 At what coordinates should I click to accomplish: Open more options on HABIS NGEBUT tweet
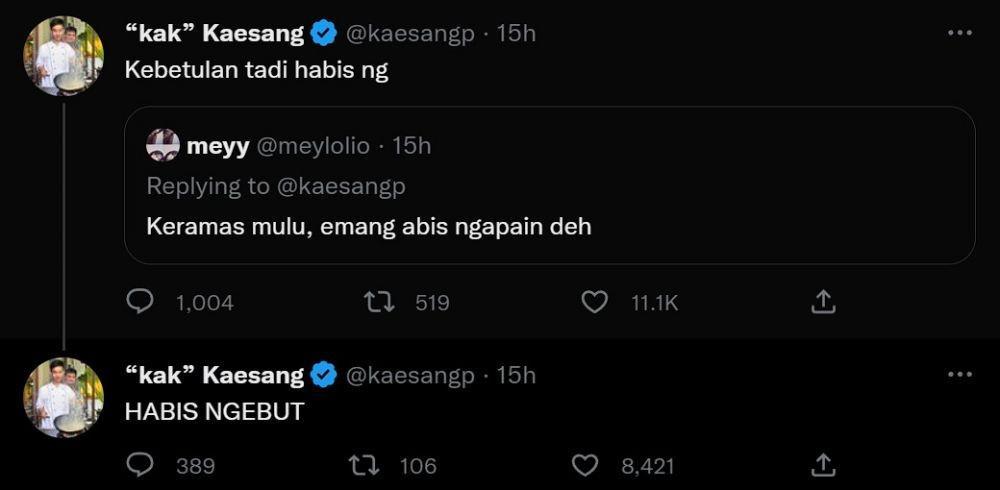[959, 375]
